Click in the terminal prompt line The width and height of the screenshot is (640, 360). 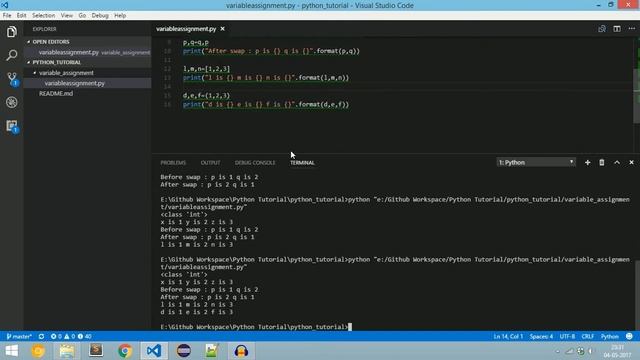point(256,327)
